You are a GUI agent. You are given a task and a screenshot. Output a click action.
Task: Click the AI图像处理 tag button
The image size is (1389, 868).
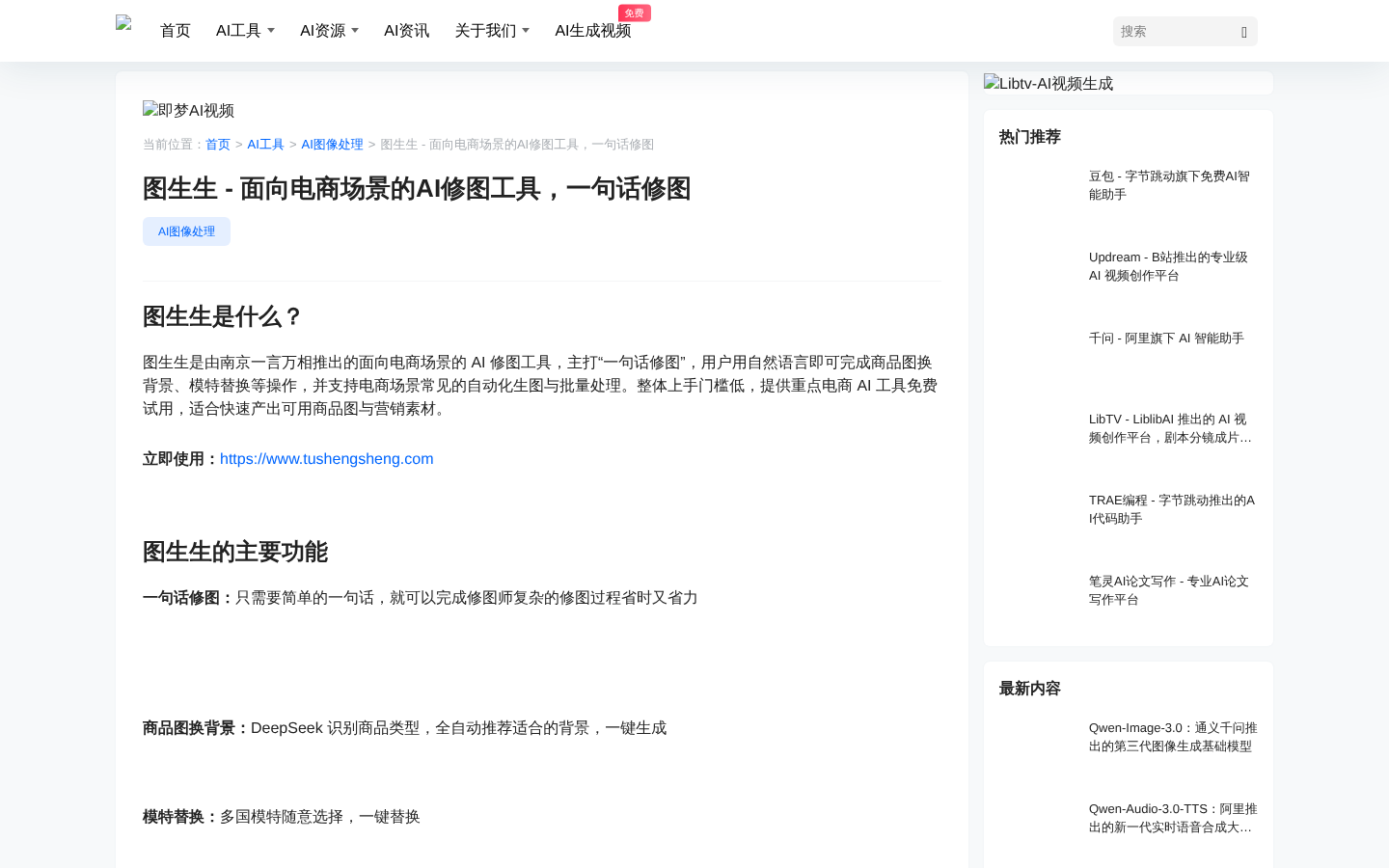click(x=186, y=231)
